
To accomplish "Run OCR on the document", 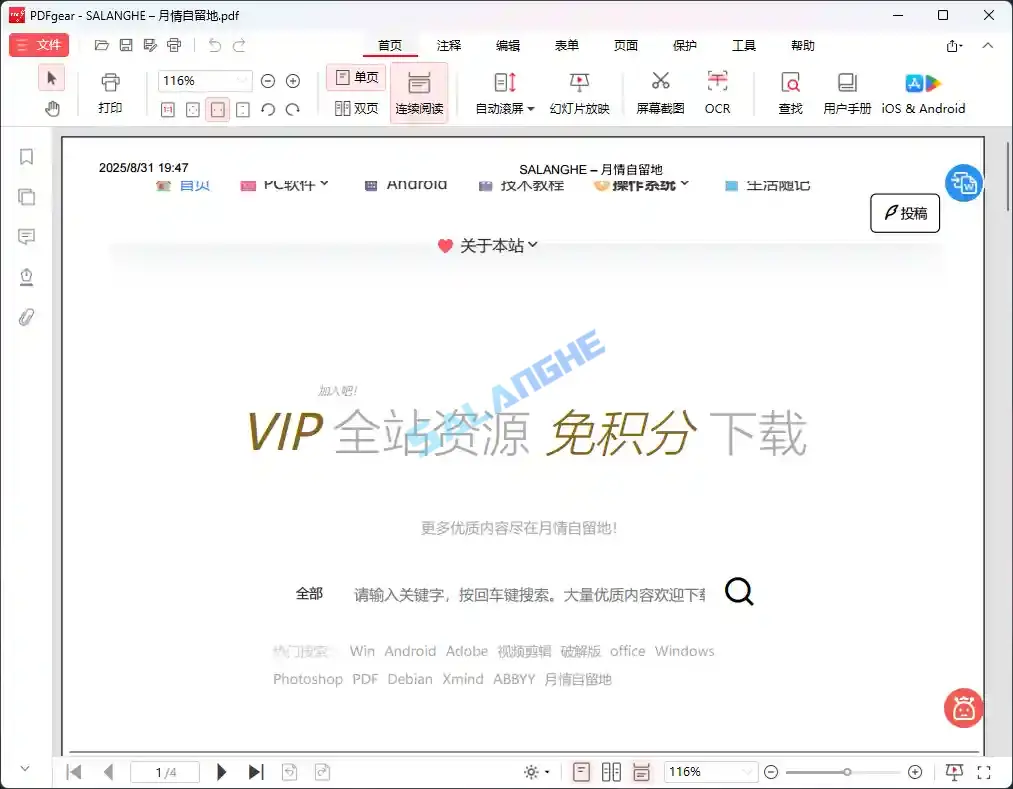I will pyautogui.click(x=717, y=92).
